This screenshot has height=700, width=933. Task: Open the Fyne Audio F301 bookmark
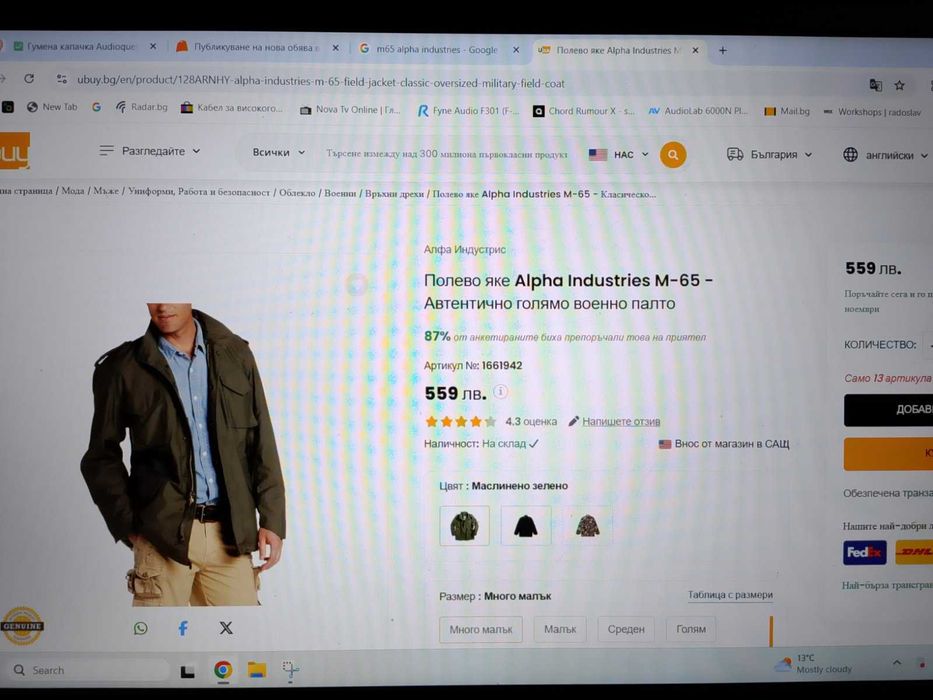[468, 111]
